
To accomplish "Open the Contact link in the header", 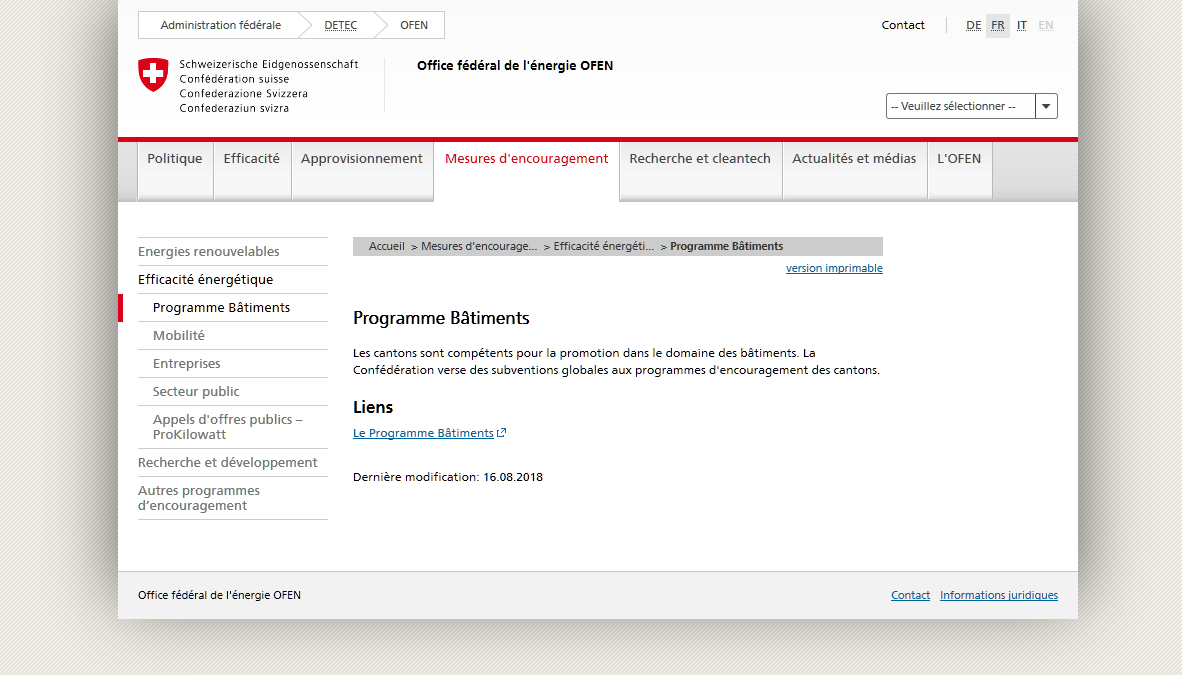I will [x=903, y=25].
